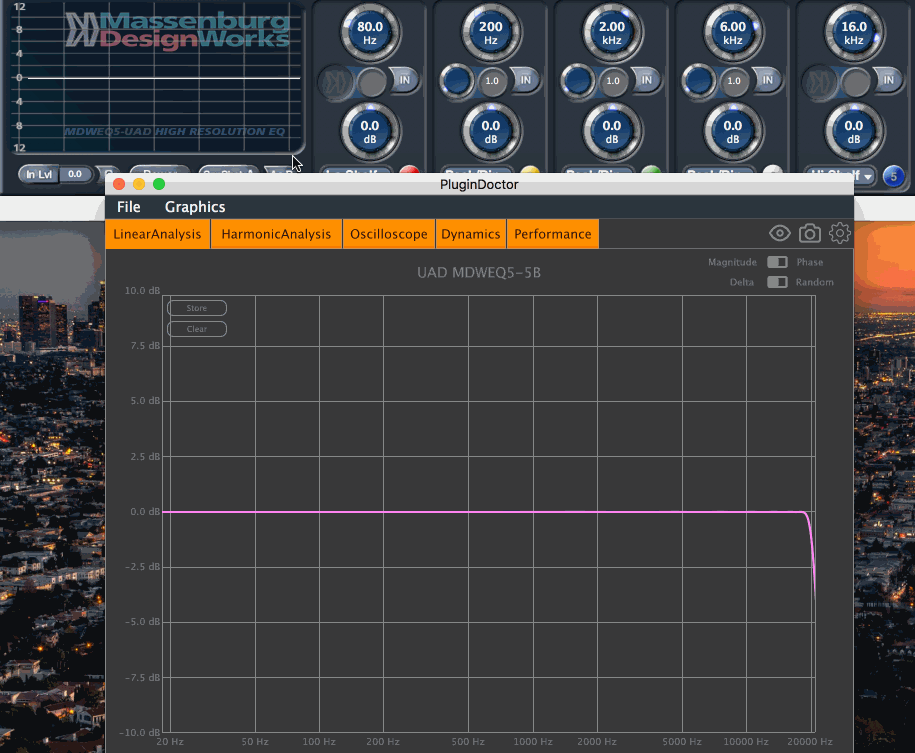The width and height of the screenshot is (915, 753).
Task: Switch to the HarmonicAnalysis tab
Action: pos(276,234)
